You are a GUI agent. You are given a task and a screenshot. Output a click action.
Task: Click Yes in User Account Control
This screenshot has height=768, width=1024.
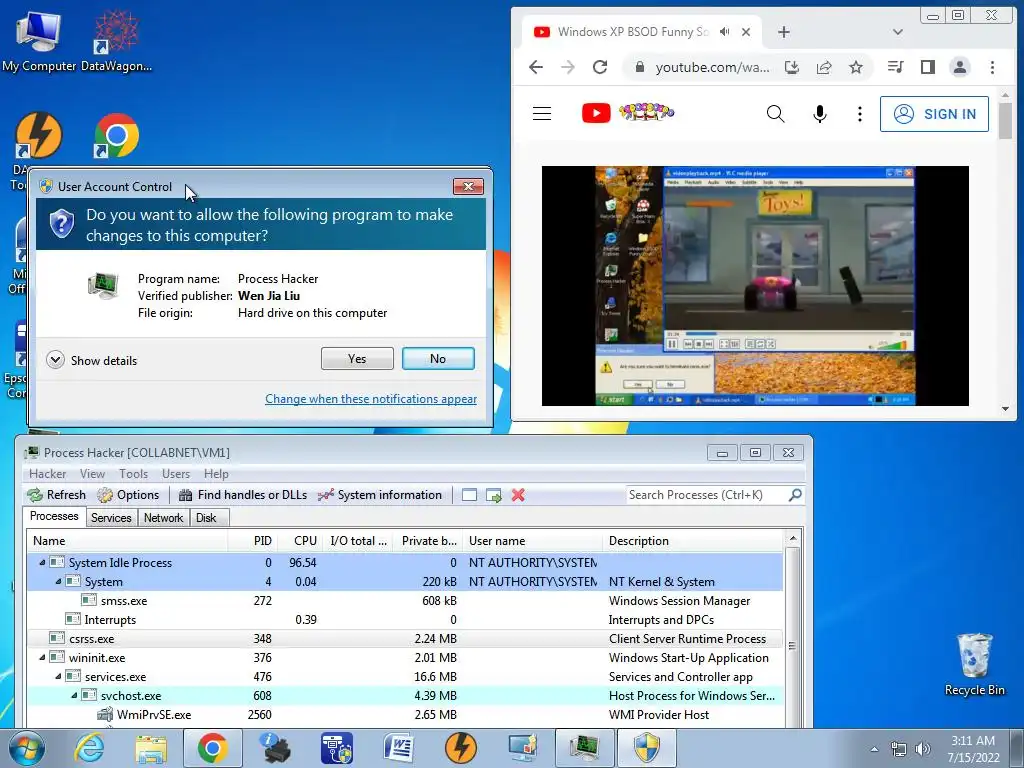357,359
